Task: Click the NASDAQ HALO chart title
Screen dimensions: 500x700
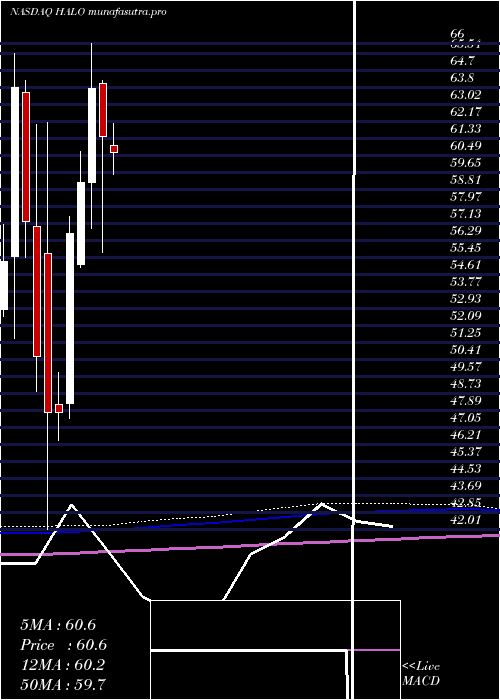Action: pyautogui.click(x=88, y=12)
